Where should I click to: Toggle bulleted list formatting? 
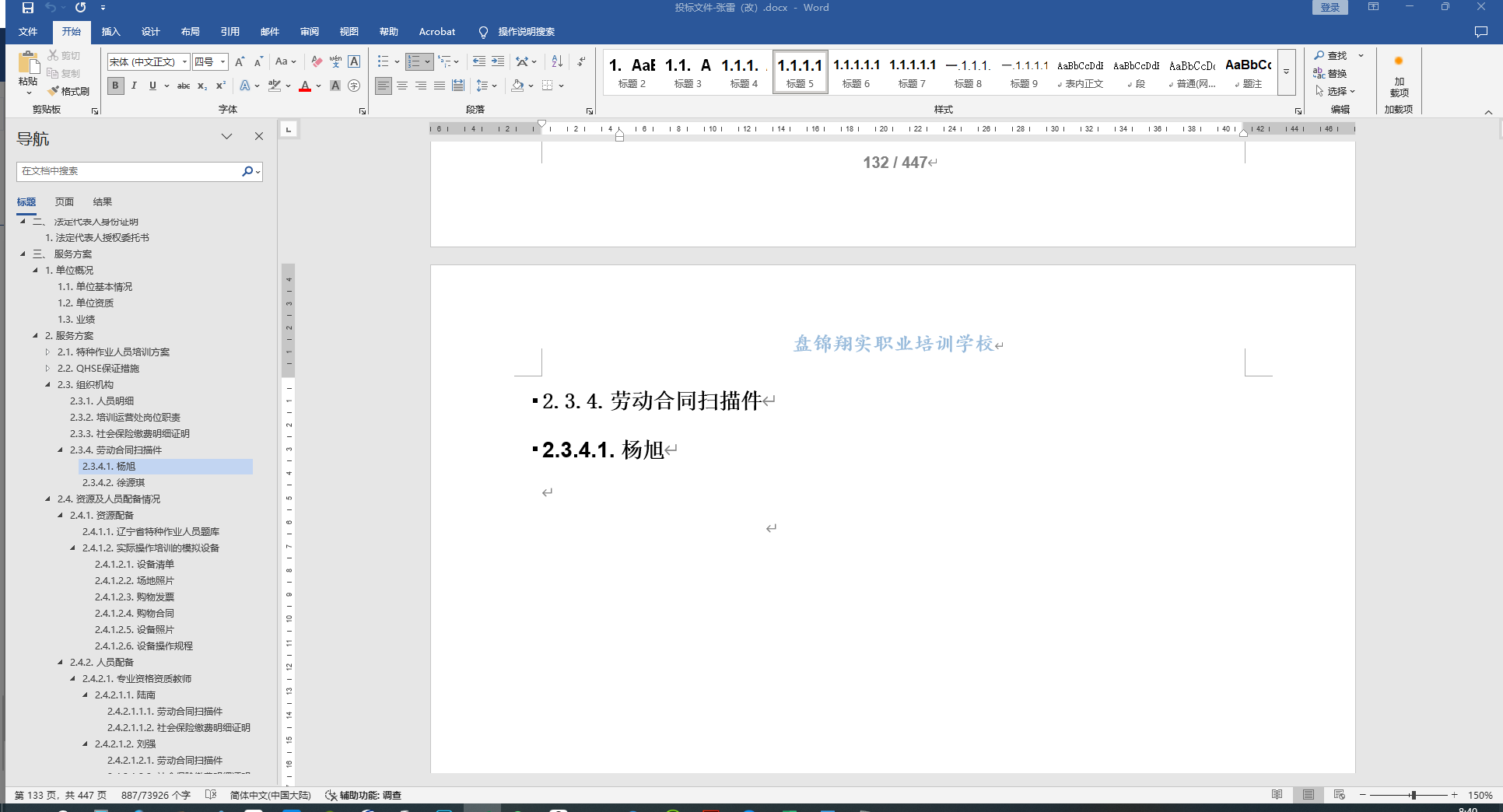click(x=383, y=61)
